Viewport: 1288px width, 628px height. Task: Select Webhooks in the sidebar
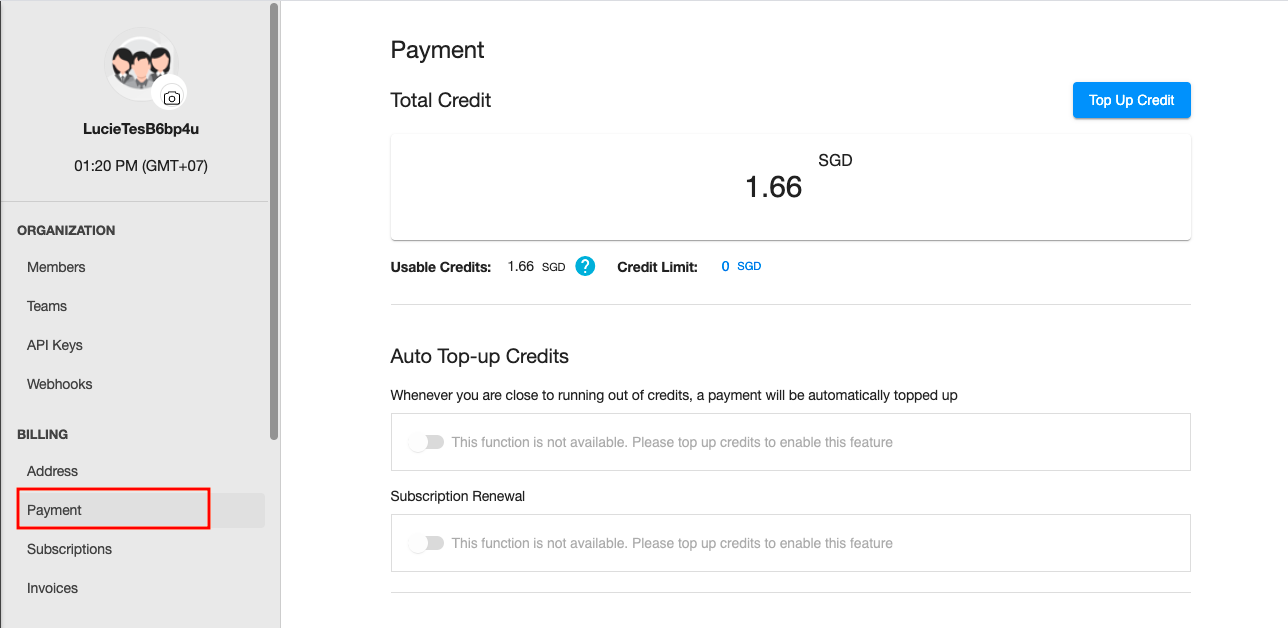click(60, 384)
